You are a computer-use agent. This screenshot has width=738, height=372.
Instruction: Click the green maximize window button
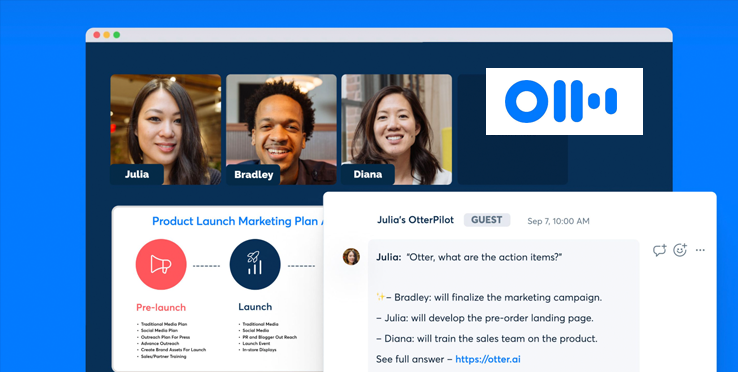click(x=117, y=35)
